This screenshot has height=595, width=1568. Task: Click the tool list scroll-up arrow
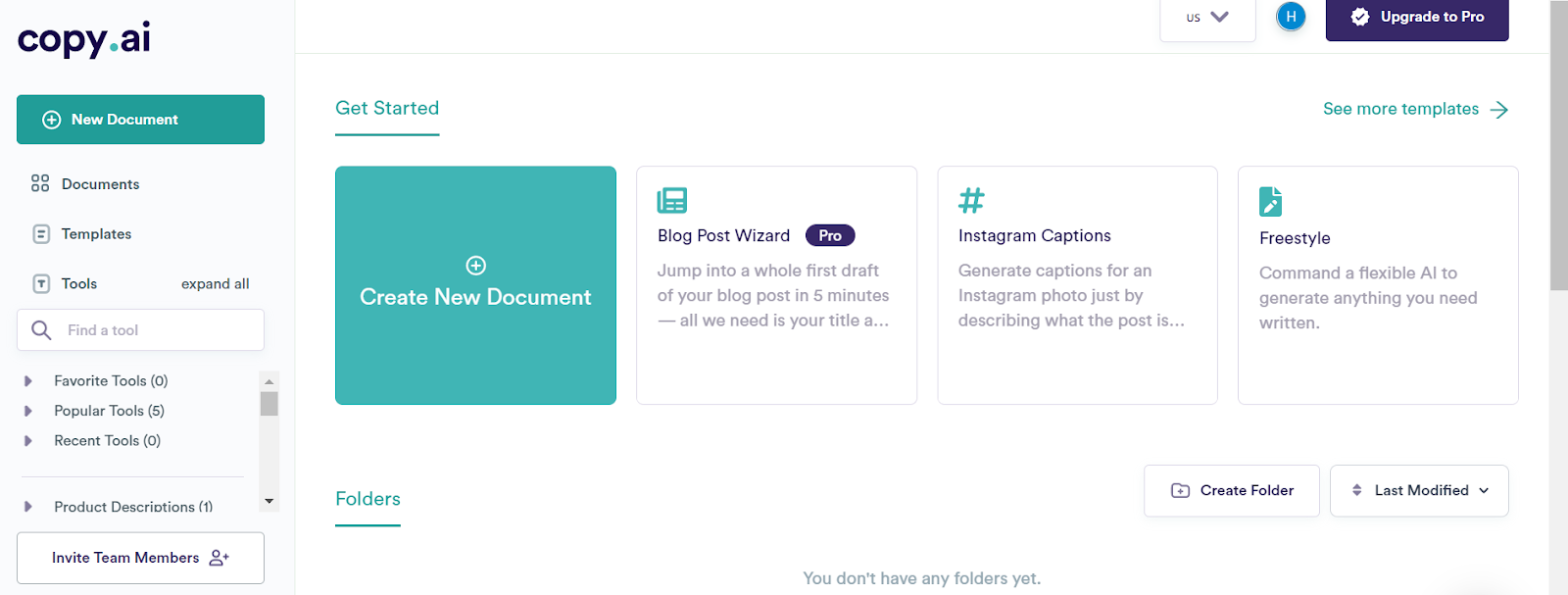click(269, 381)
